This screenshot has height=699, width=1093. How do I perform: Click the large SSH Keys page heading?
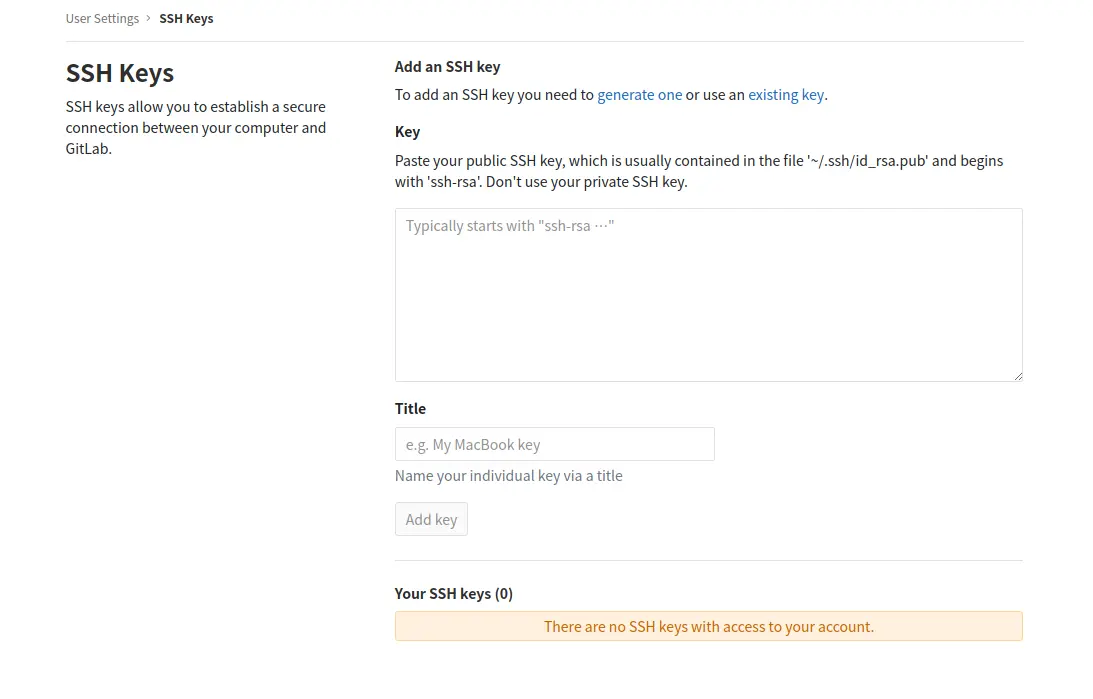(x=120, y=73)
